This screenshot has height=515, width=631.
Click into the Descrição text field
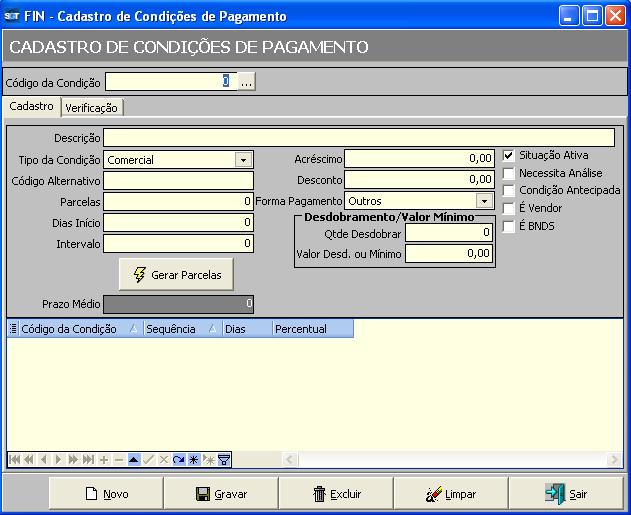[359, 138]
